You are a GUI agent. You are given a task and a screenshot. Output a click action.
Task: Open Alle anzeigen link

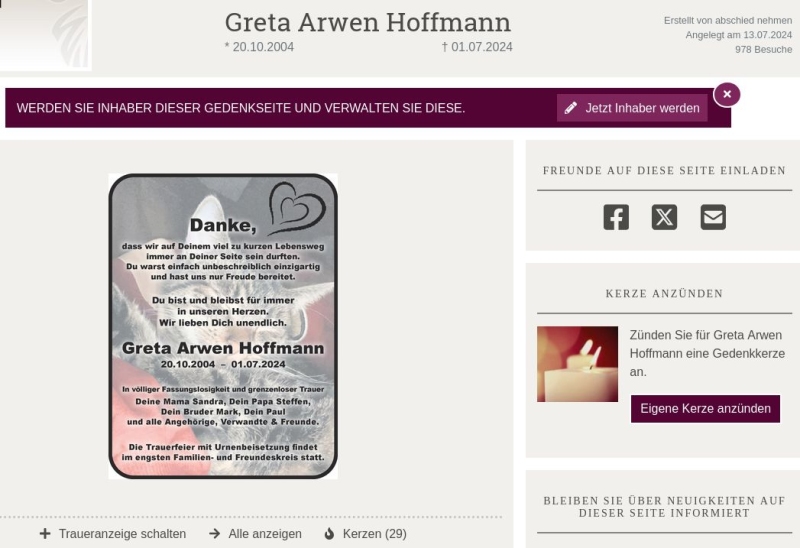click(x=265, y=534)
